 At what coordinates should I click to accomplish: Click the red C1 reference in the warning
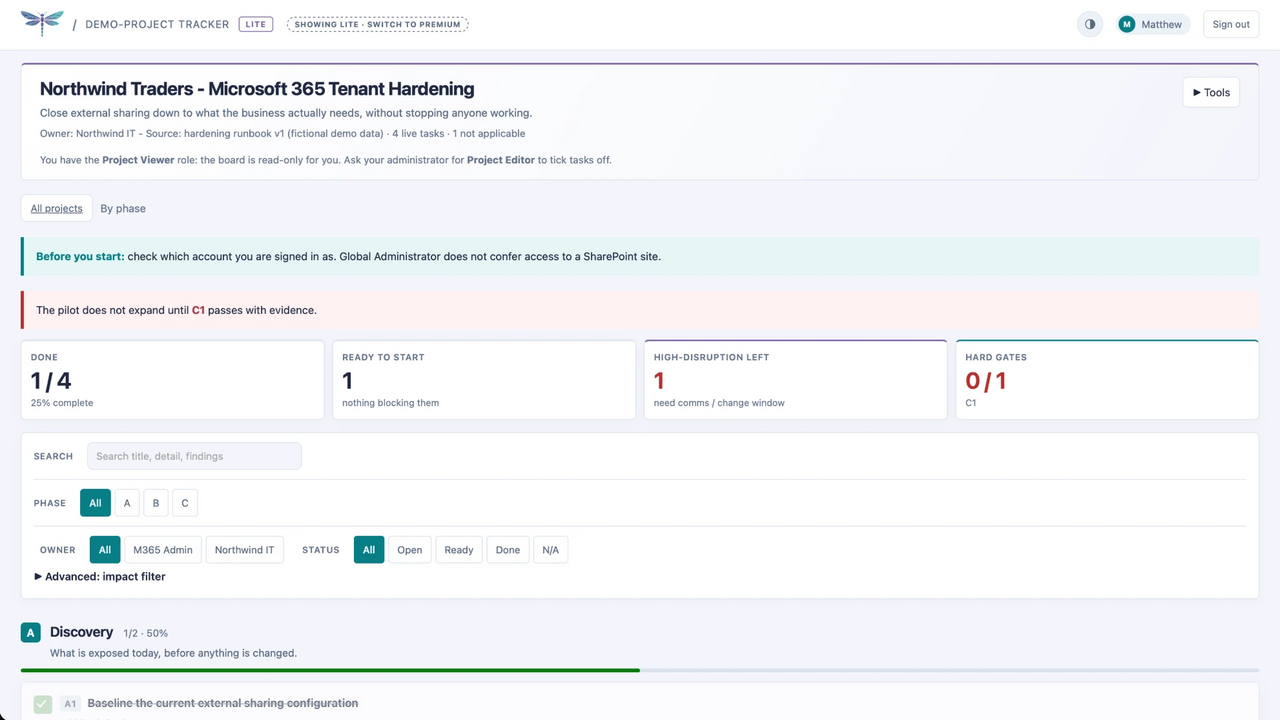tap(198, 310)
